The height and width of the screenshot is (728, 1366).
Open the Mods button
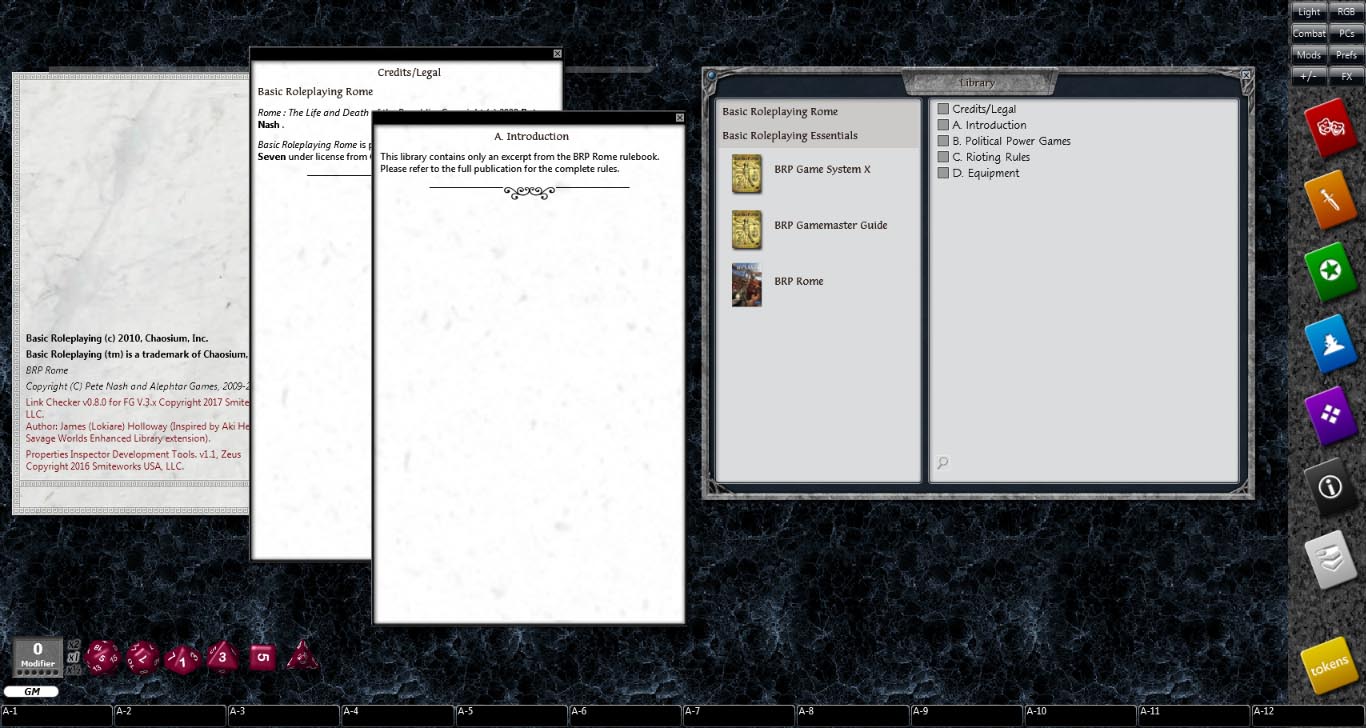tap(1309, 55)
